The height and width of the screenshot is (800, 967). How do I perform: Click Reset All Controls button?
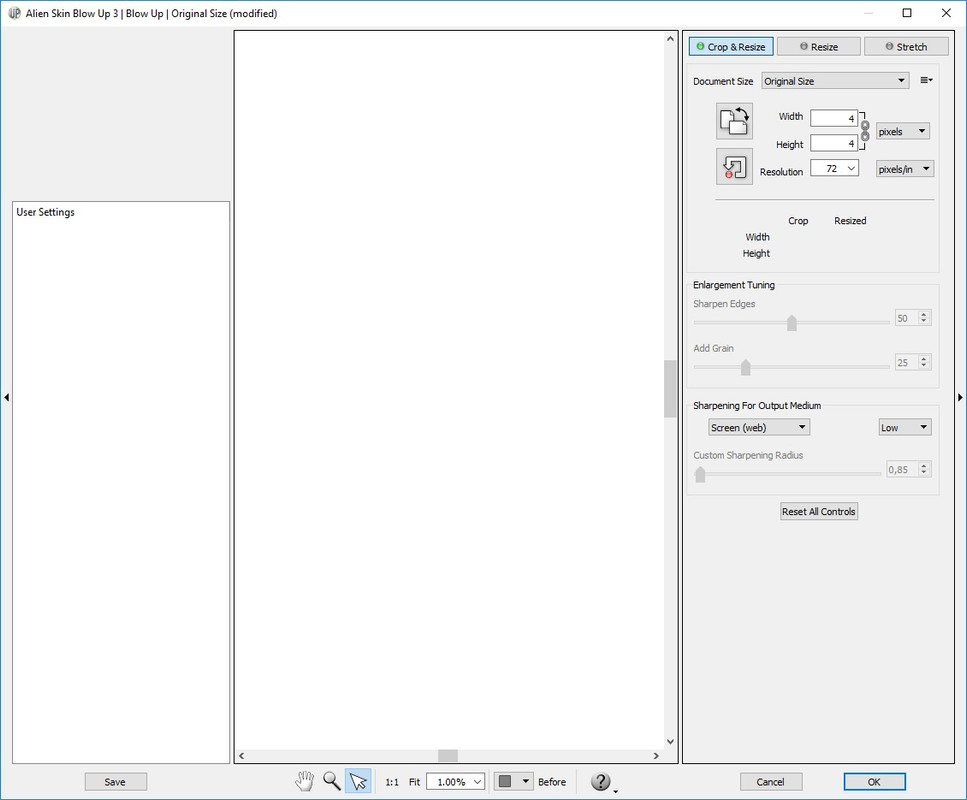coord(818,511)
